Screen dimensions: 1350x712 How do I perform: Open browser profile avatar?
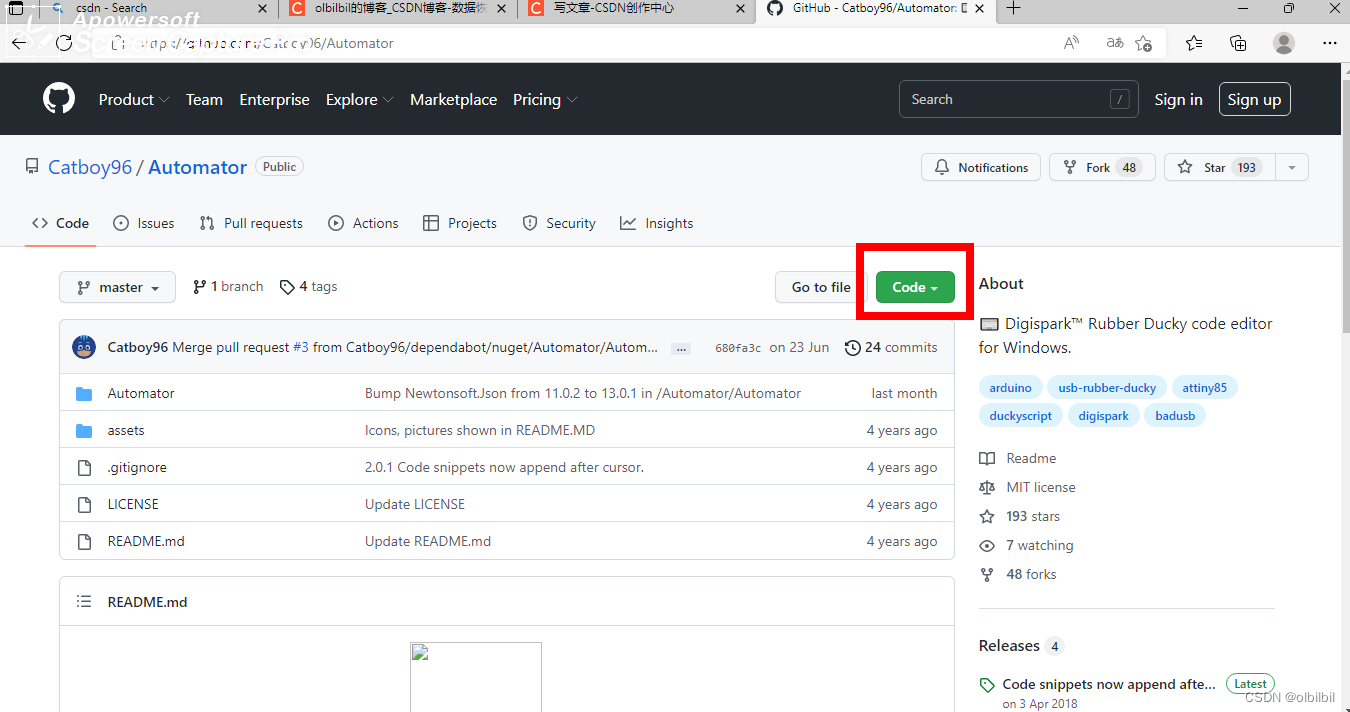[x=1284, y=43]
